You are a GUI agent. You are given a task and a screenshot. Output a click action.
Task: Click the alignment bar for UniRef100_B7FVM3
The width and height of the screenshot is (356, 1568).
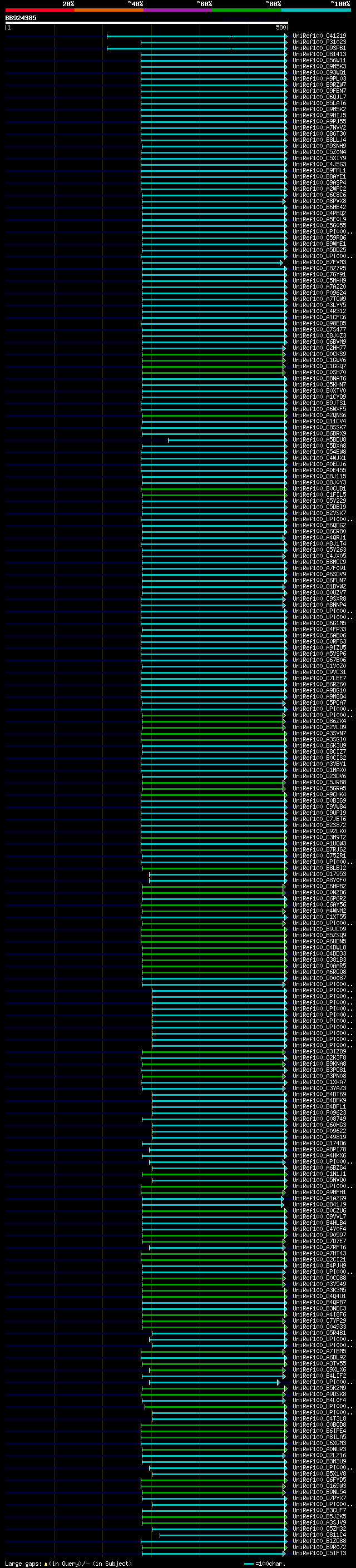[x=212, y=263]
